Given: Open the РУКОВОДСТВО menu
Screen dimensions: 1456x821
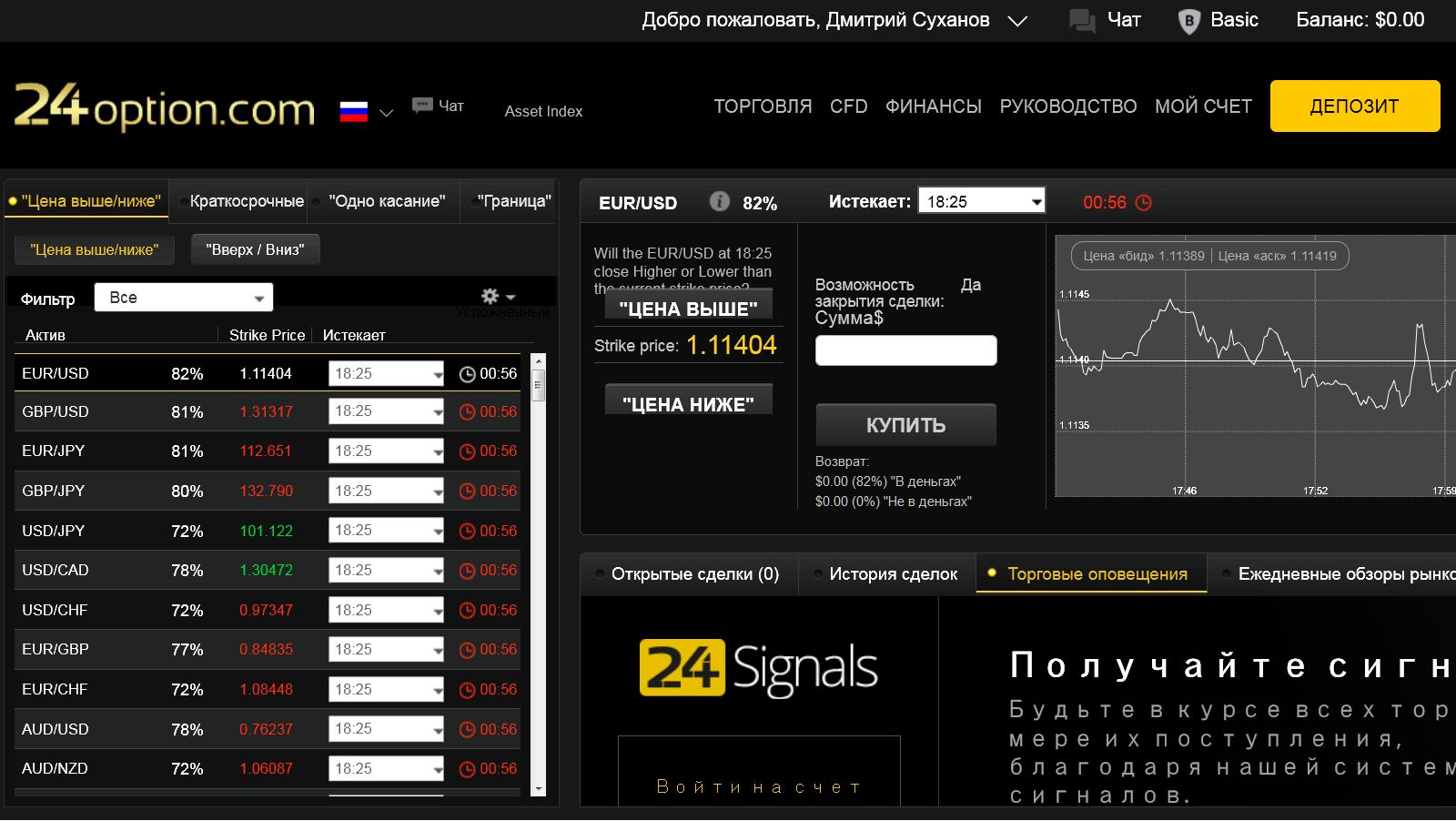Looking at the screenshot, I should 1068,106.
